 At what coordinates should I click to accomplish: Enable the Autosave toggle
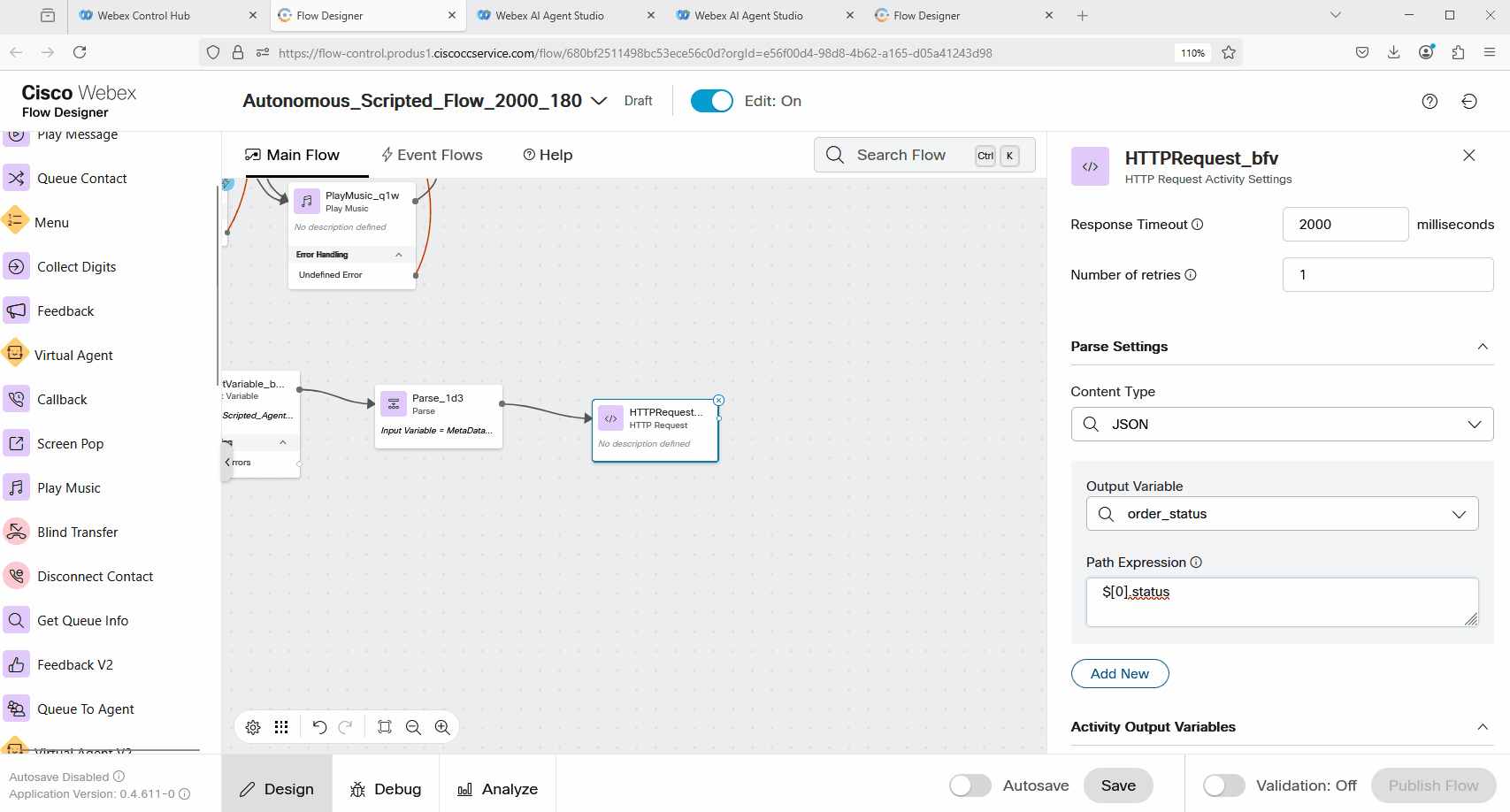(970, 785)
